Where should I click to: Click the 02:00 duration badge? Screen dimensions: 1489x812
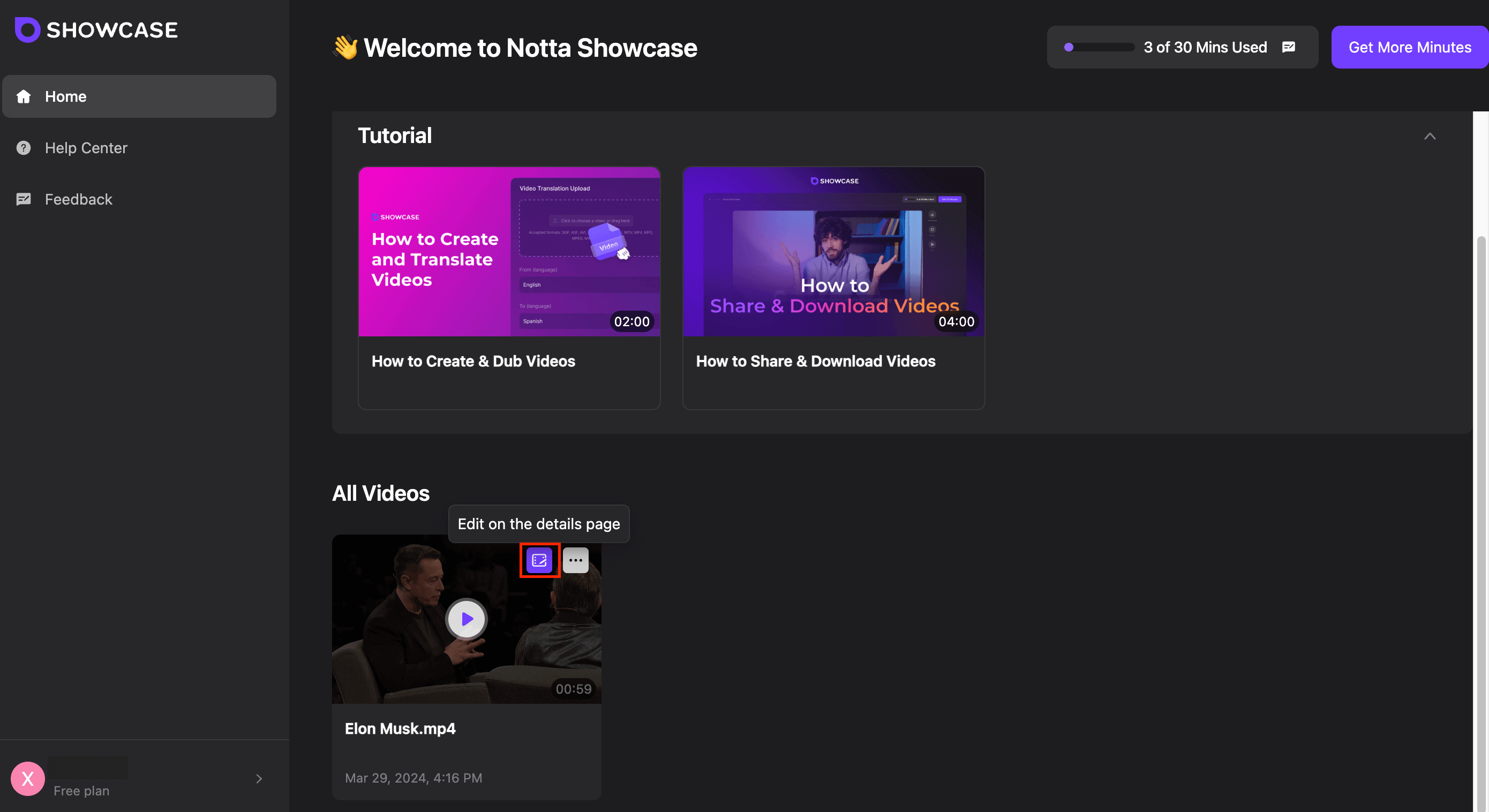632,321
